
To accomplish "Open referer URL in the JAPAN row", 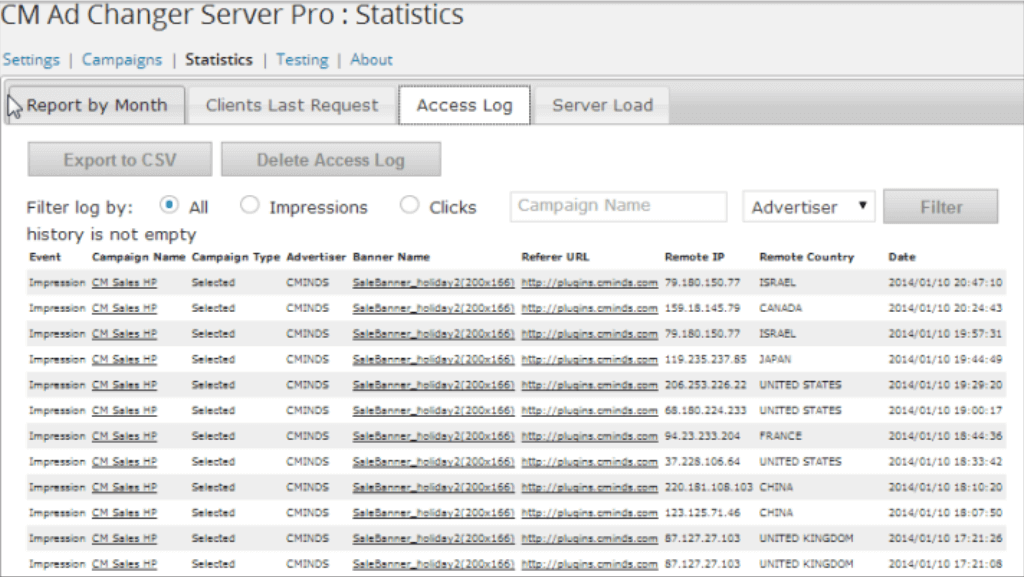I will pos(589,359).
